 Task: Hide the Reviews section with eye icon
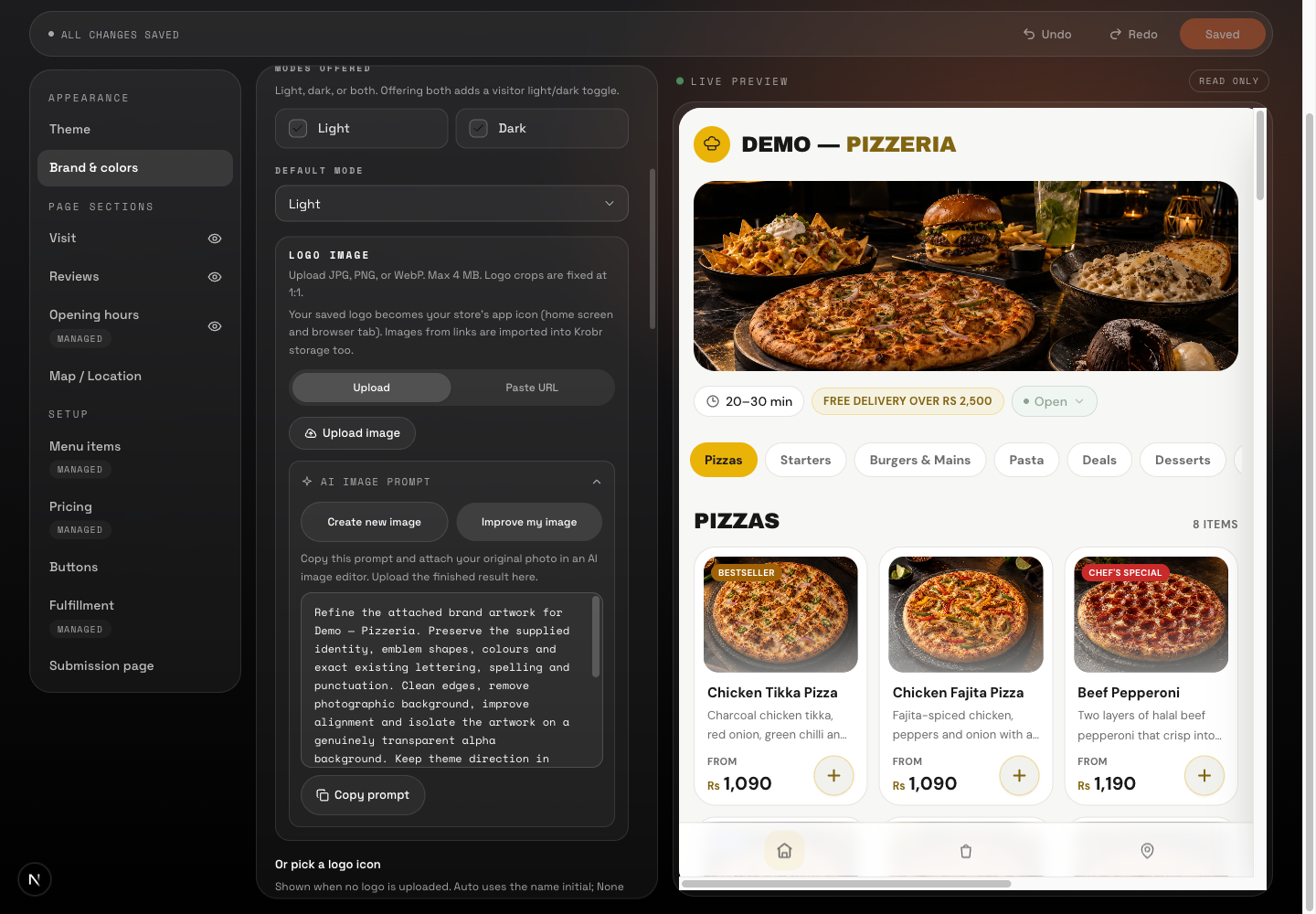coord(215,277)
